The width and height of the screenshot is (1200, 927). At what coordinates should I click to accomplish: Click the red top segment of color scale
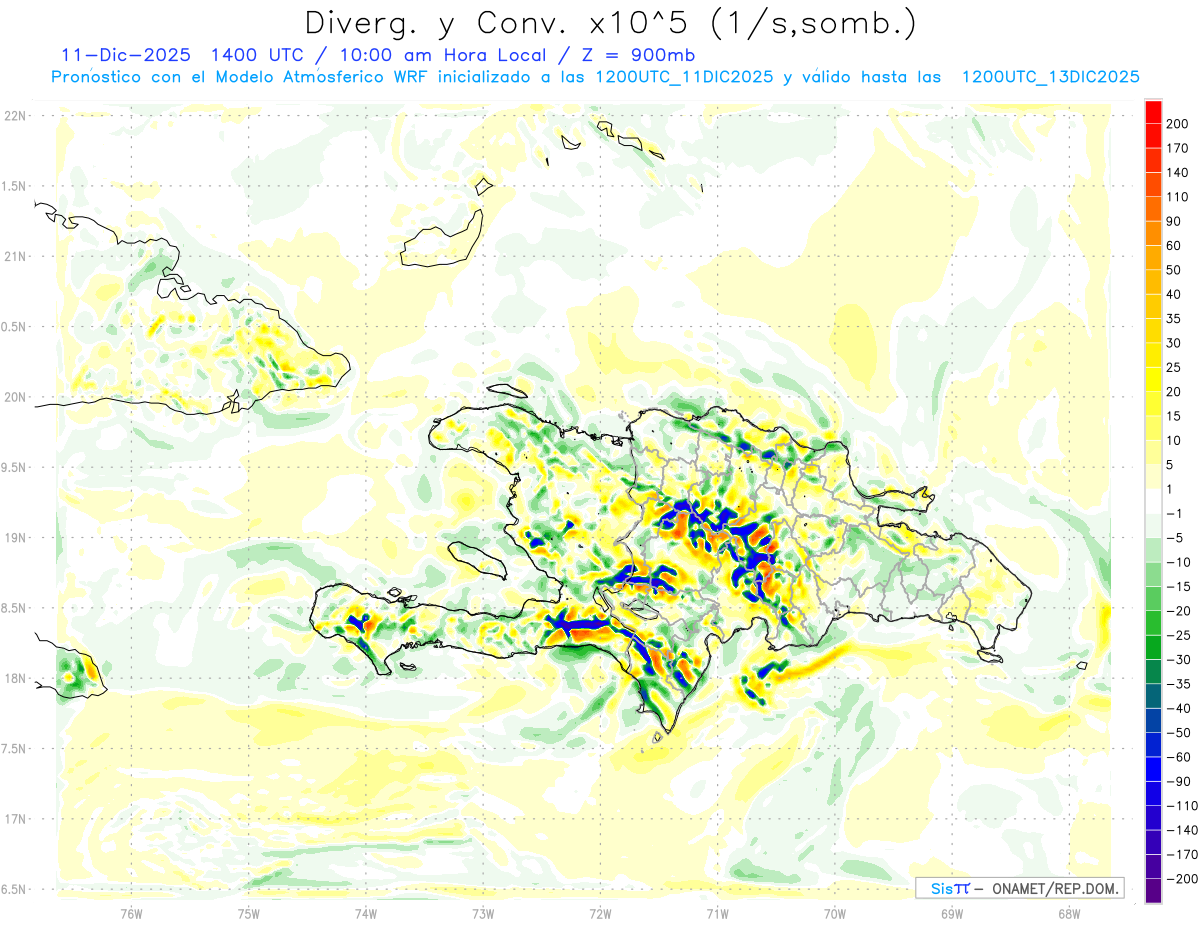coord(1153,111)
